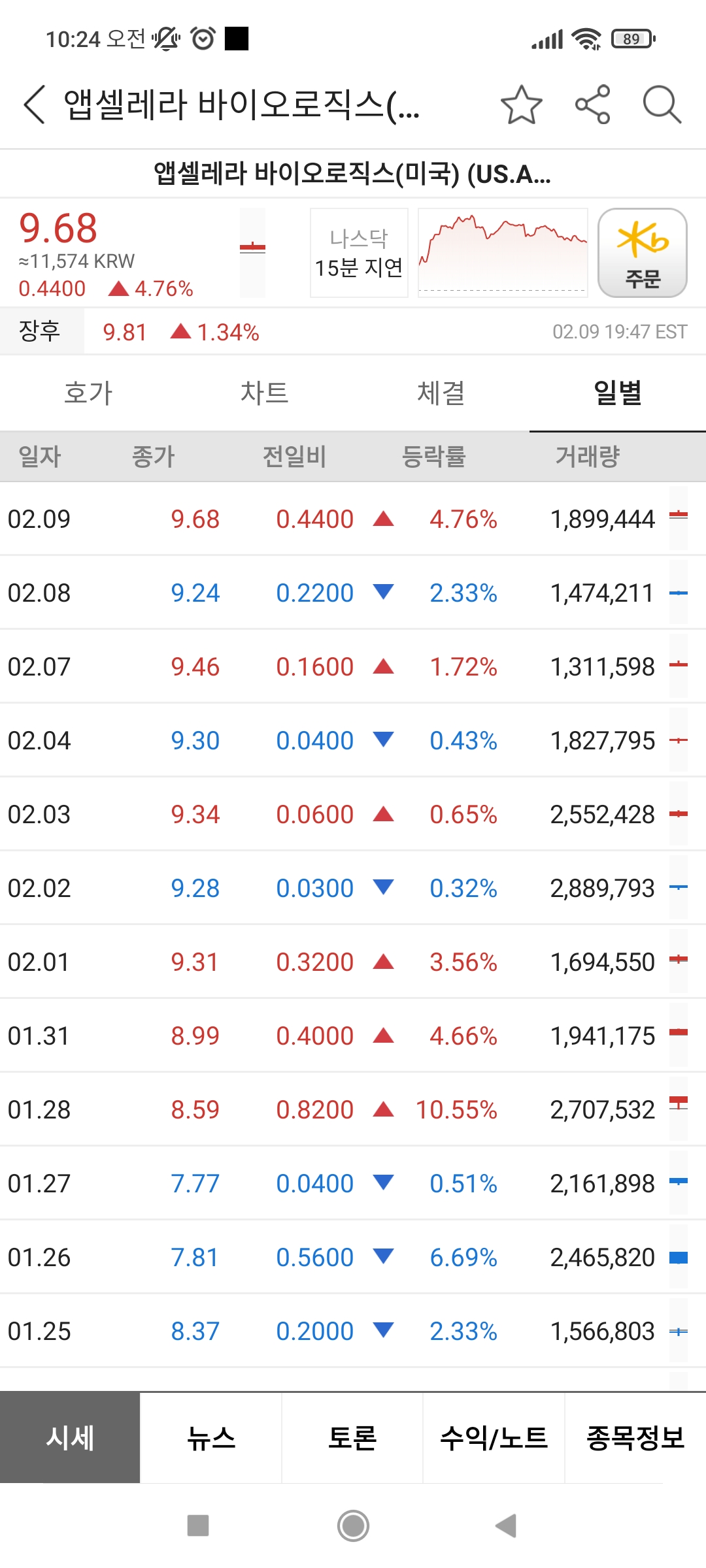The width and height of the screenshot is (706, 1568).
Task: Tap the 02.09 19:47 EST timestamp
Action: coord(620,332)
